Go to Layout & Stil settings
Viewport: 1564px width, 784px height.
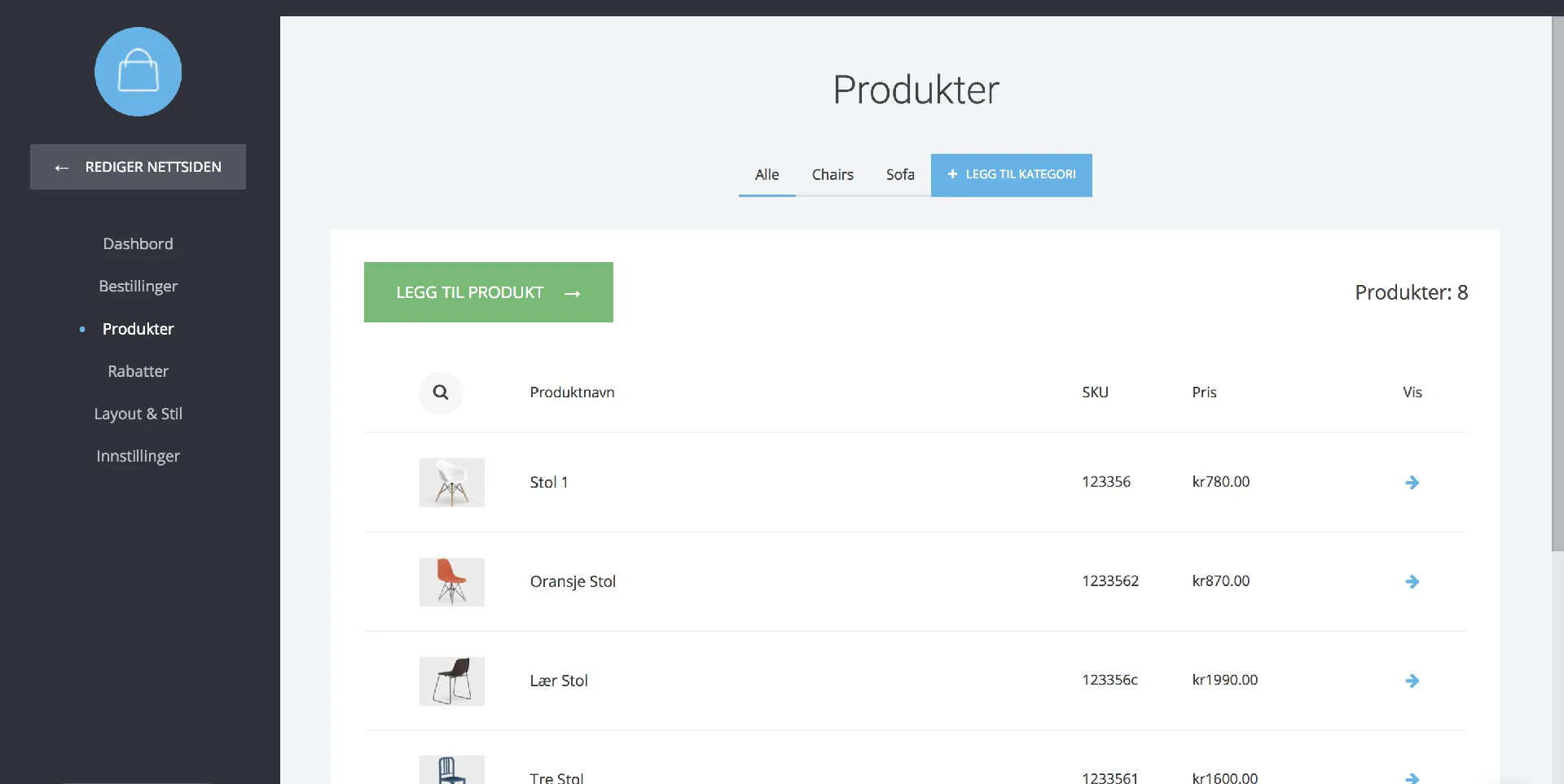point(138,414)
